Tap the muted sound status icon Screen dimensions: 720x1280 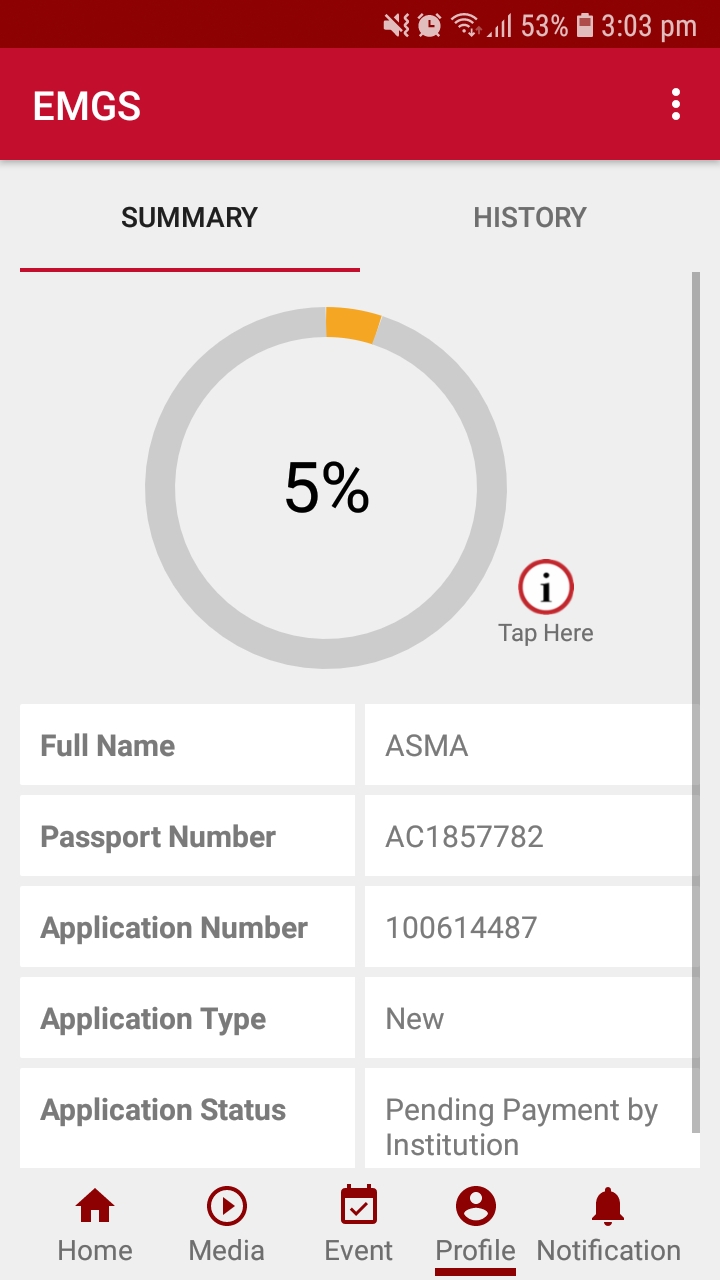click(x=397, y=25)
